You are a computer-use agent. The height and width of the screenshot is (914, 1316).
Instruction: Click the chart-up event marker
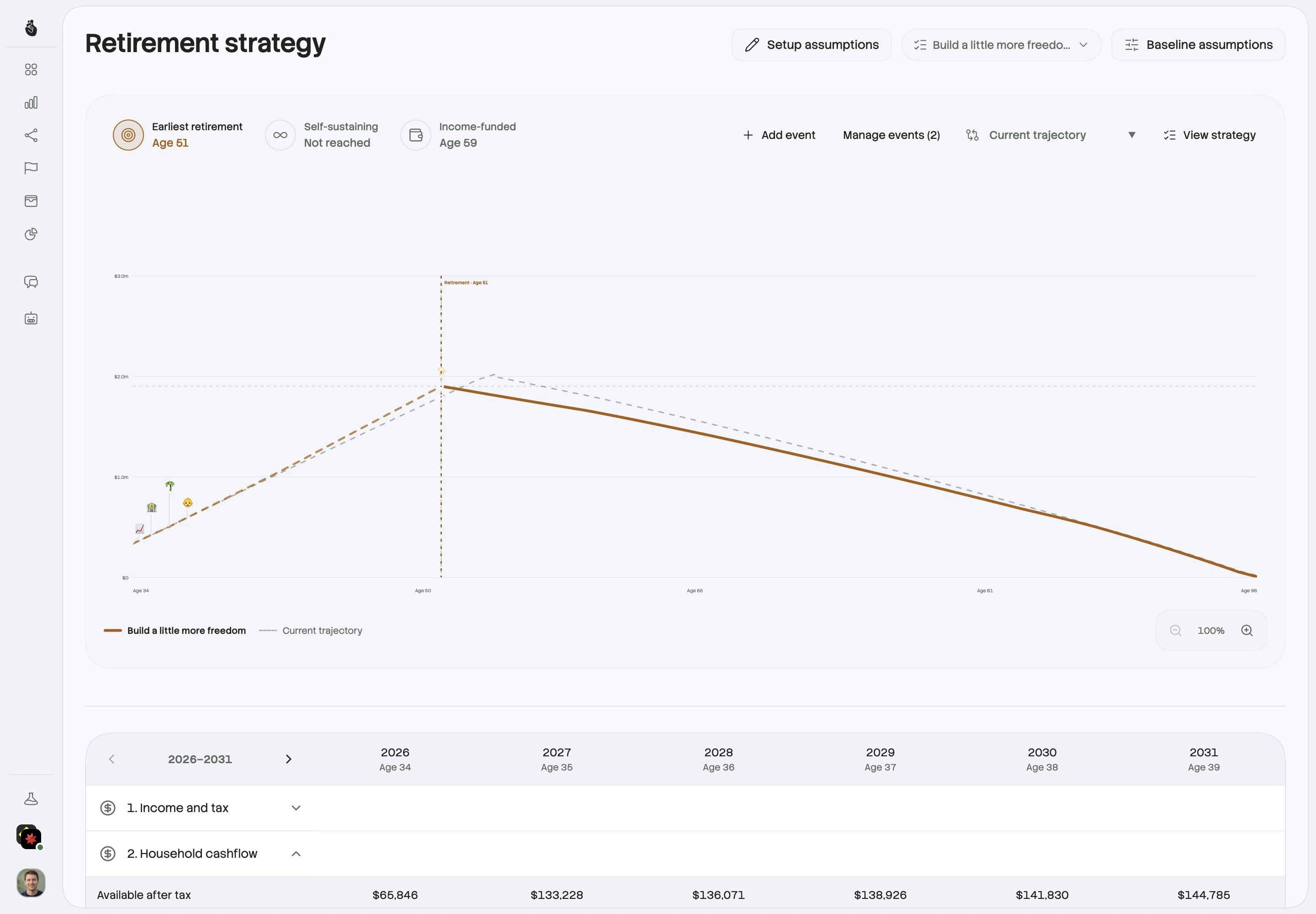[140, 529]
